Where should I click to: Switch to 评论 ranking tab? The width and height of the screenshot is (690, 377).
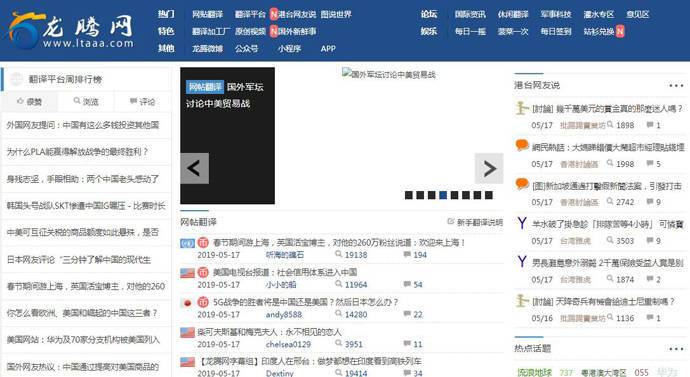coord(143,102)
